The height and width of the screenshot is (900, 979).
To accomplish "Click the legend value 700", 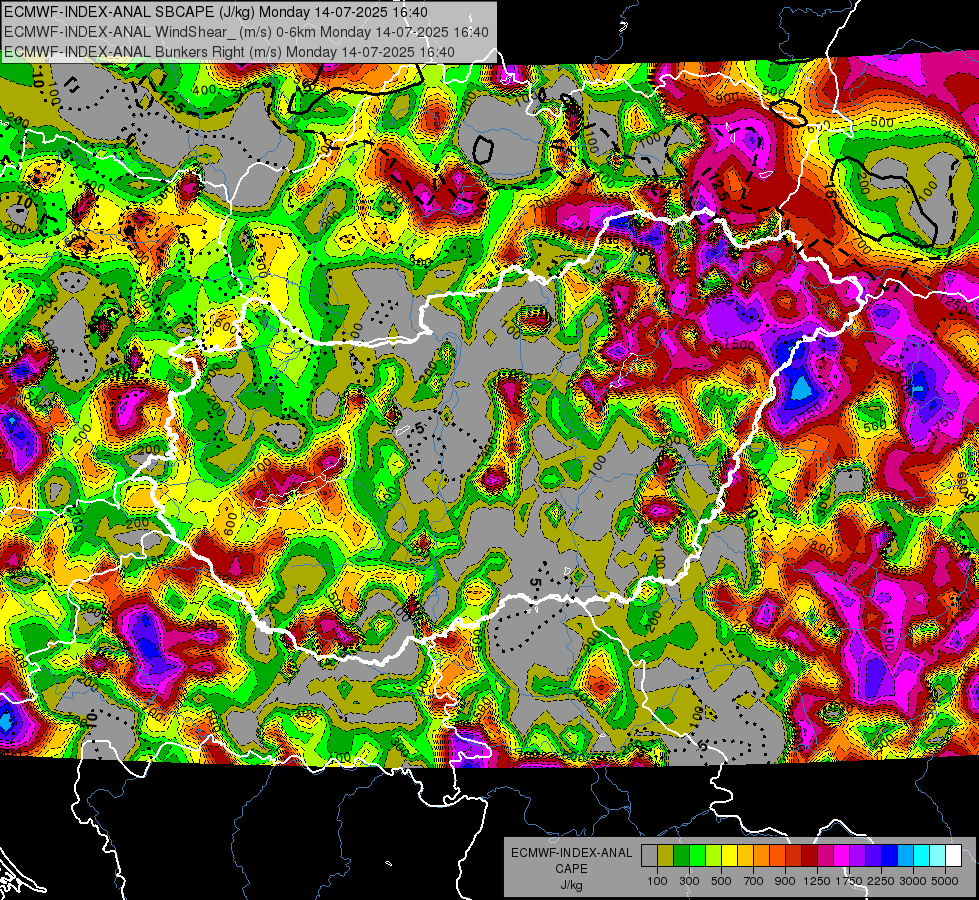I will [x=754, y=881].
